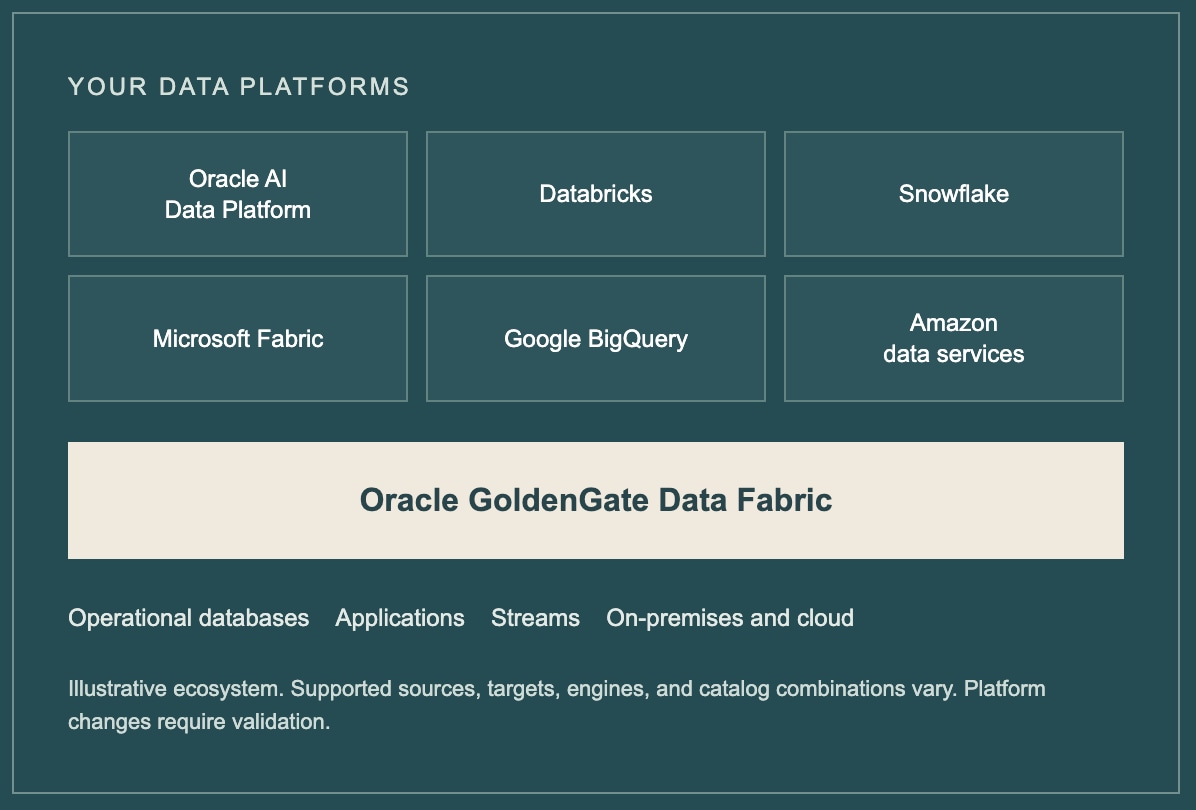The width and height of the screenshot is (1196, 810).
Task: Click the 'On-premises and cloud' label
Action: (x=730, y=618)
